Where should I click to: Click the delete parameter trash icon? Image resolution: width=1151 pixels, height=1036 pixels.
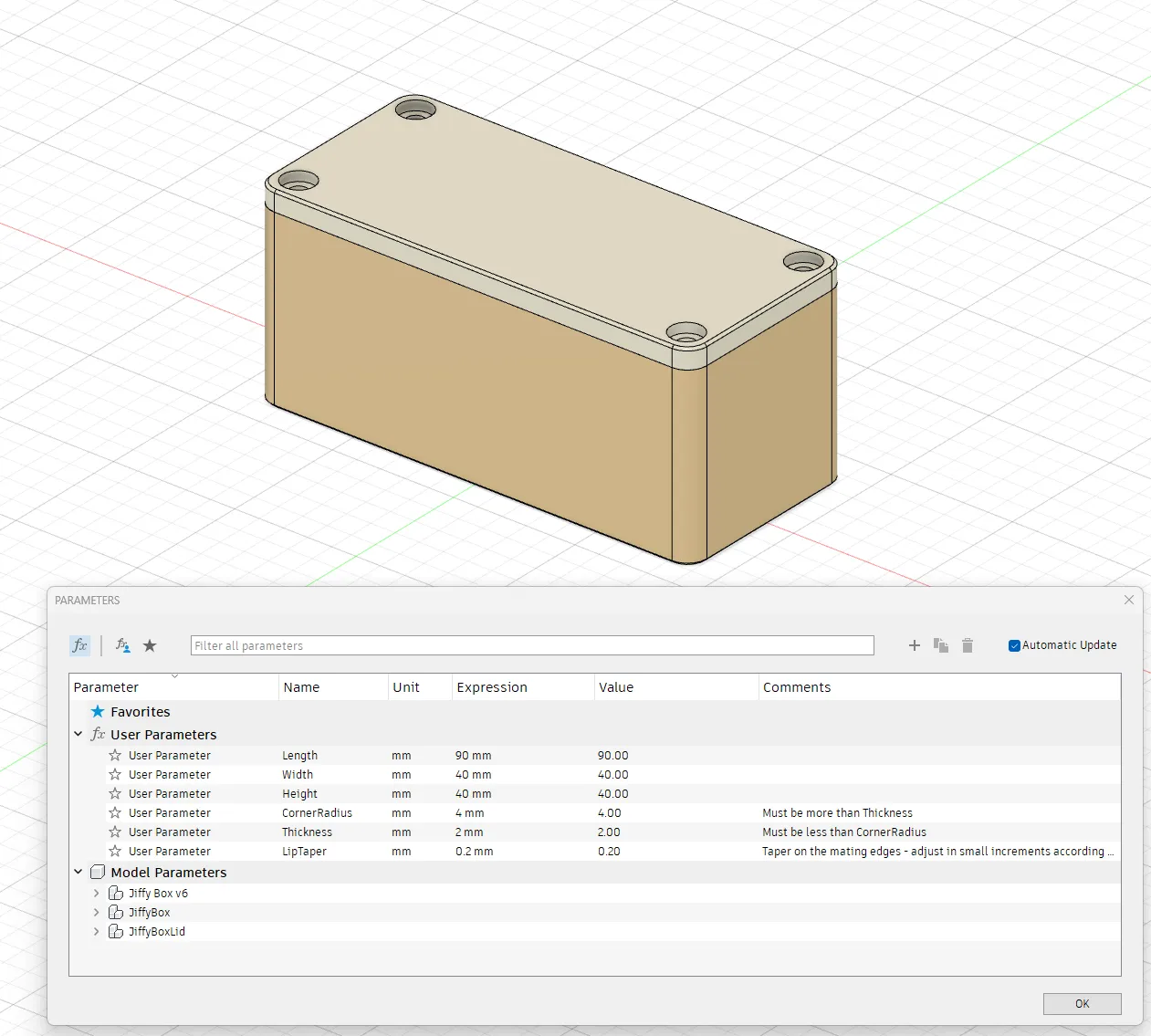968,645
